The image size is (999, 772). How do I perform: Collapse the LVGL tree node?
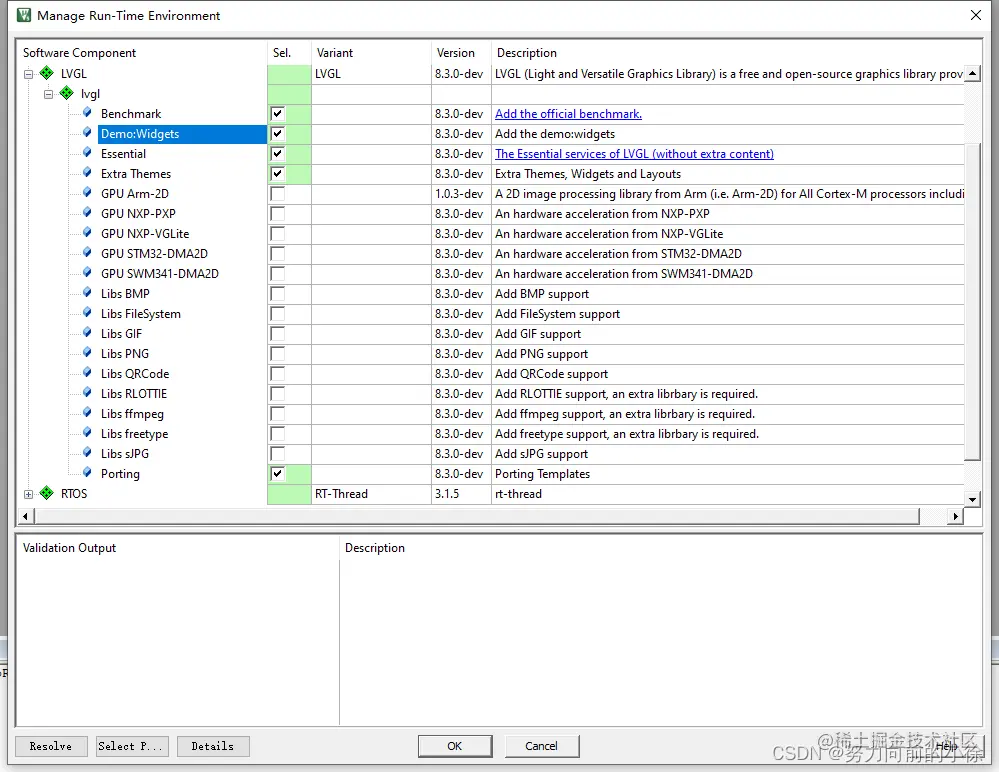pyautogui.click(x=29, y=75)
